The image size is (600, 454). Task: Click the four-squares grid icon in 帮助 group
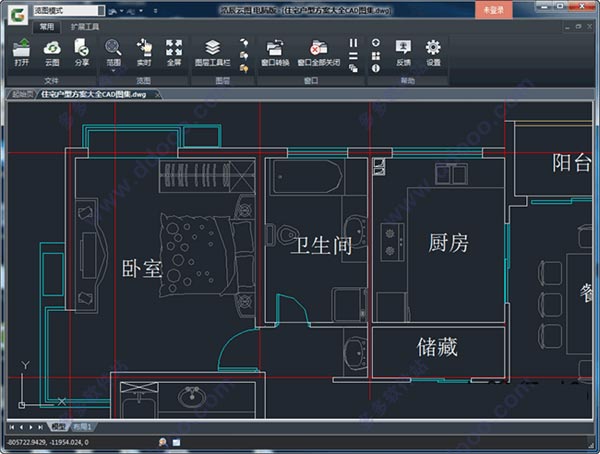(x=376, y=56)
